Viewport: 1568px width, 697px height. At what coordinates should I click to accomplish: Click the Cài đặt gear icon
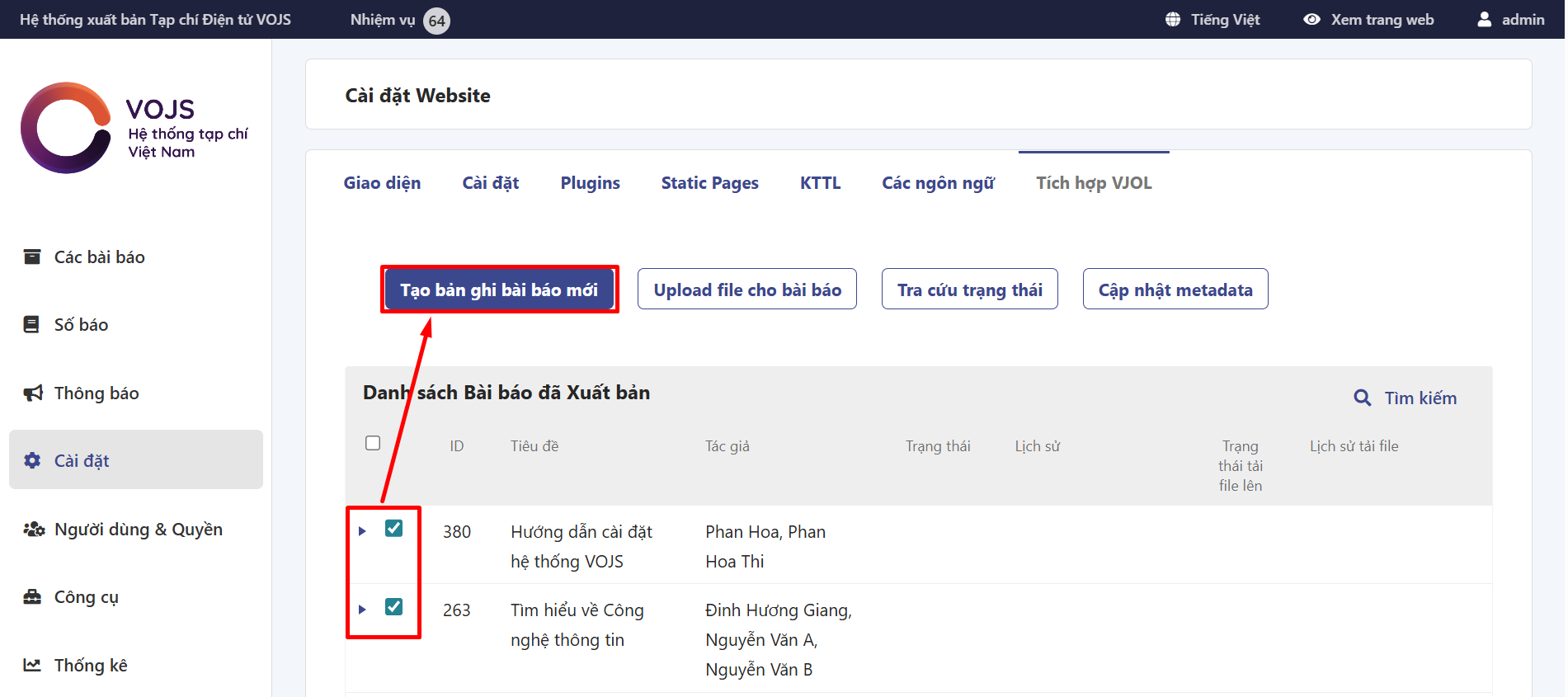(32, 460)
